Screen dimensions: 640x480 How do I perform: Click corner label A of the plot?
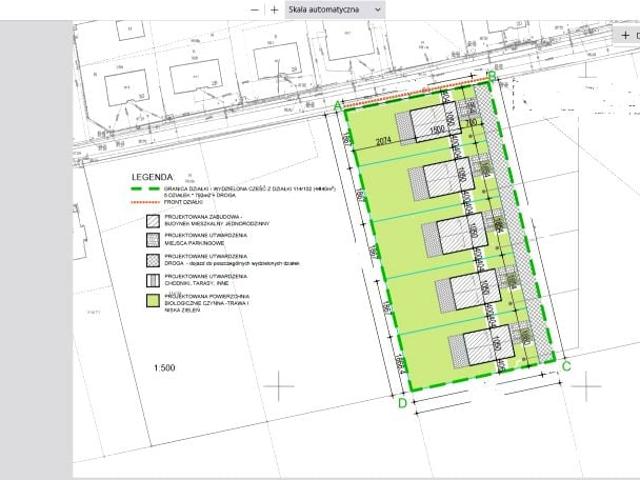[338, 106]
